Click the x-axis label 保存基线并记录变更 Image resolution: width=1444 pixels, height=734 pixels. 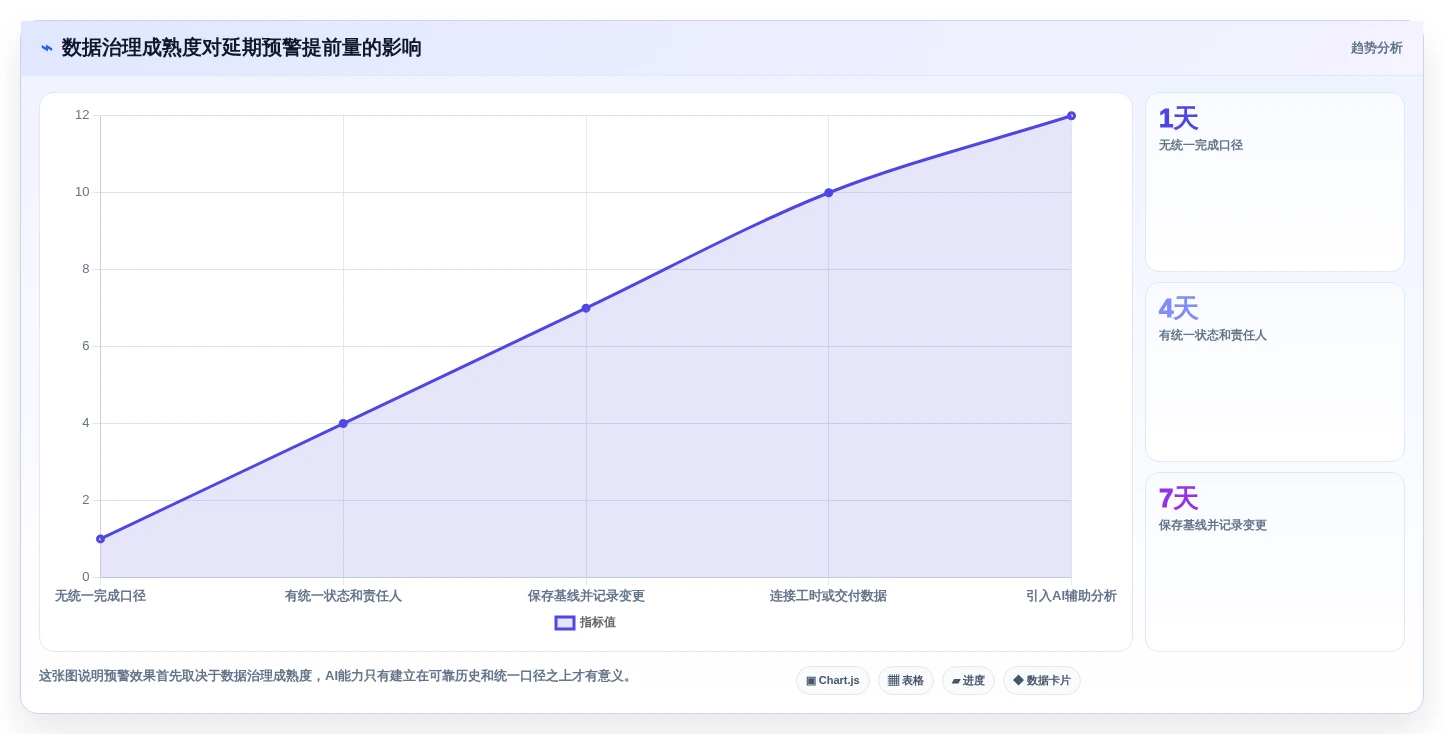(x=586, y=596)
